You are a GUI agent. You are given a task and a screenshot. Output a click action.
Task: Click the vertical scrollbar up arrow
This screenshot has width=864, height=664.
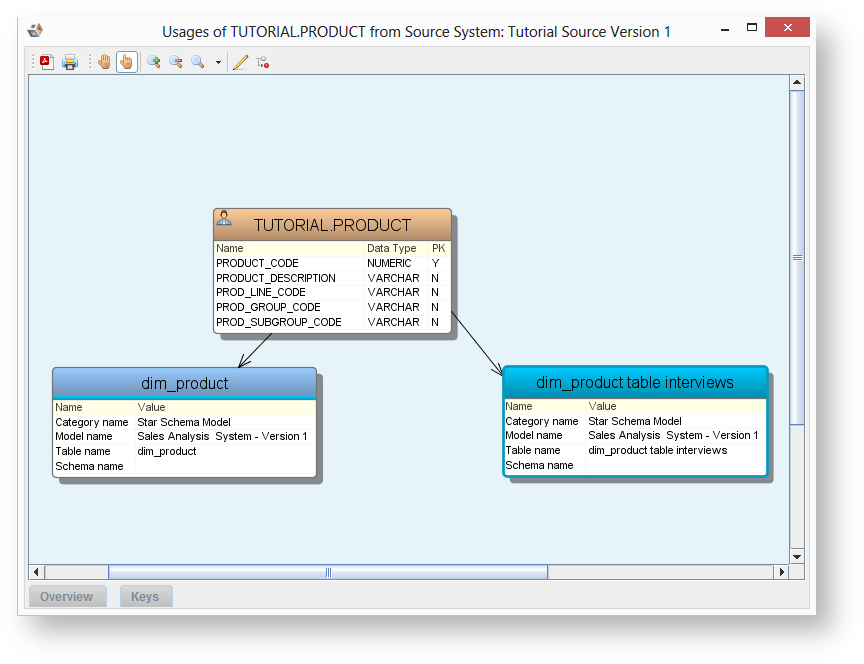click(x=797, y=83)
